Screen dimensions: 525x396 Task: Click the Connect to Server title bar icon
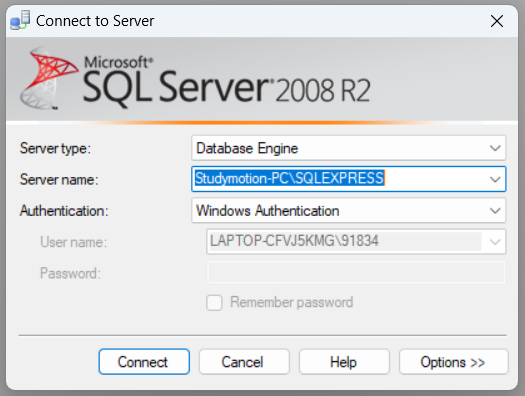[20, 20]
